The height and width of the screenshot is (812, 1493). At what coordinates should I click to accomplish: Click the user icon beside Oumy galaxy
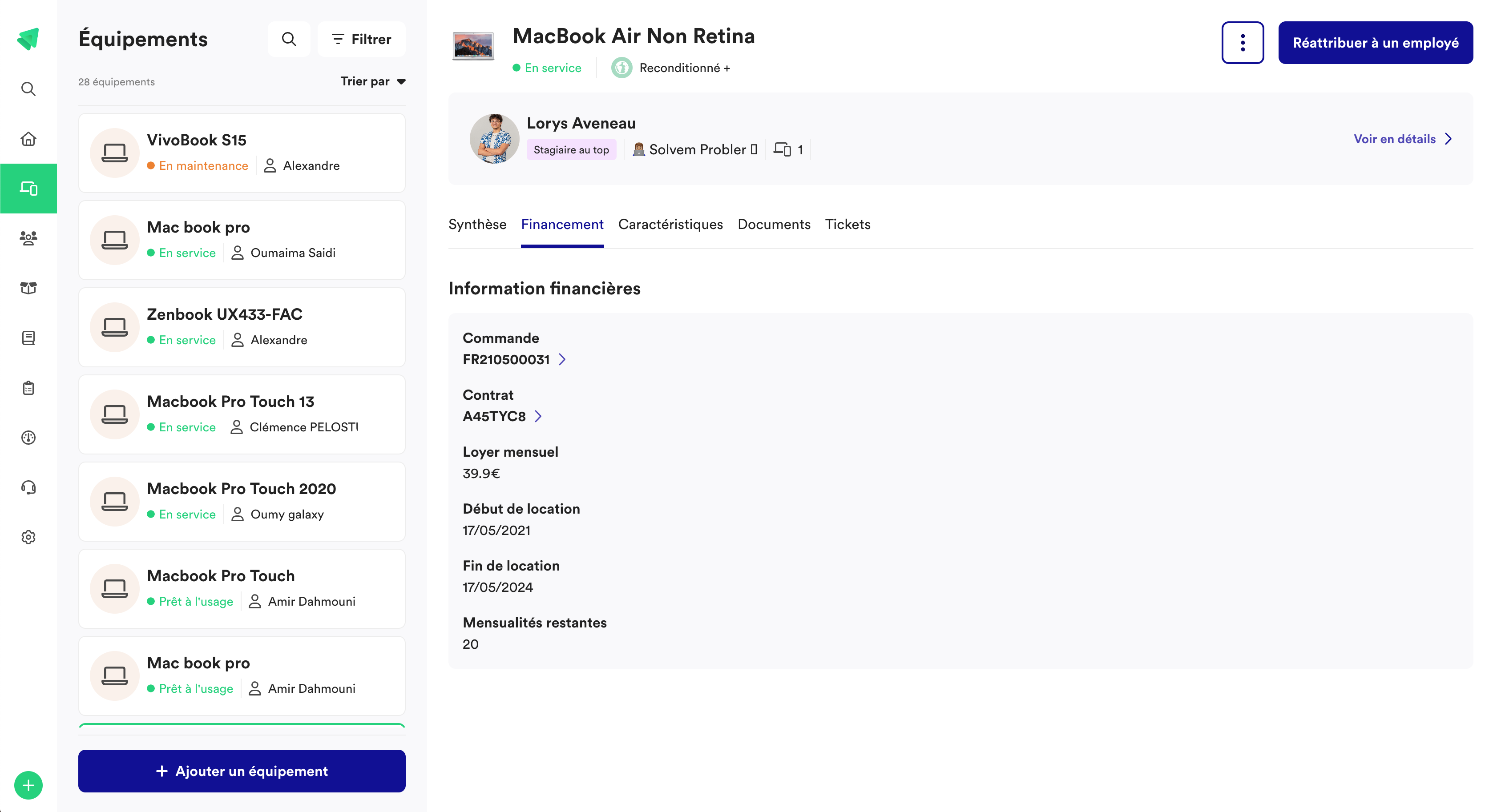point(237,515)
